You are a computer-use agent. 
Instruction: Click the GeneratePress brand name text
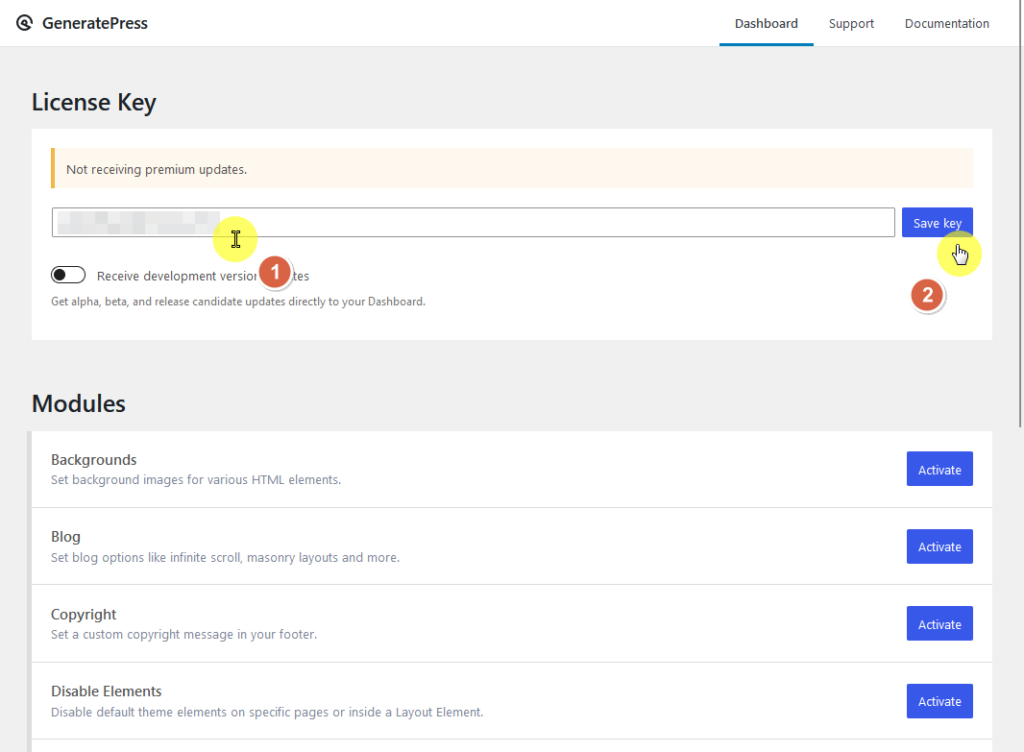point(95,23)
